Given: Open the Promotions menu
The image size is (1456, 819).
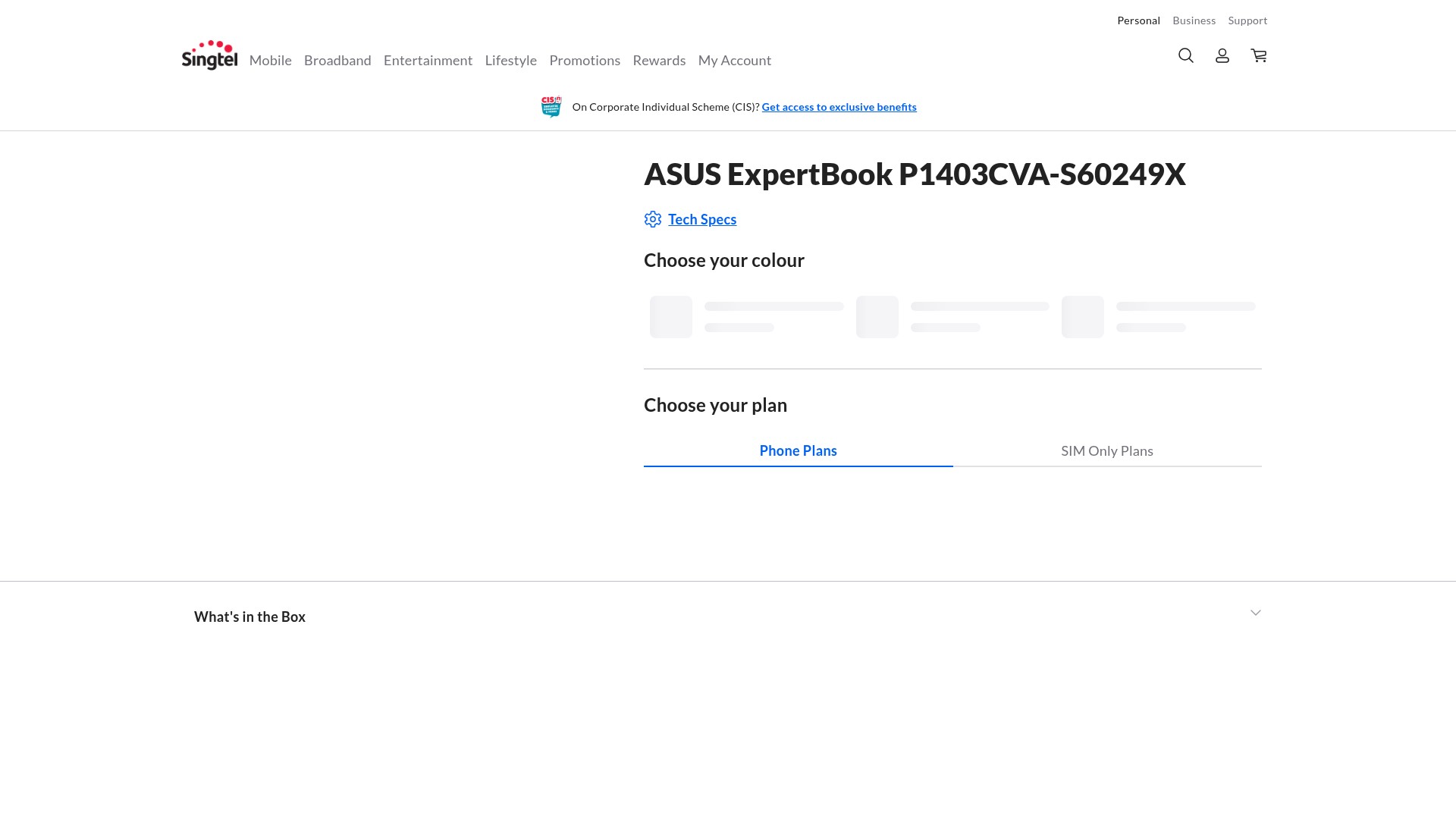Looking at the screenshot, I should tap(585, 60).
